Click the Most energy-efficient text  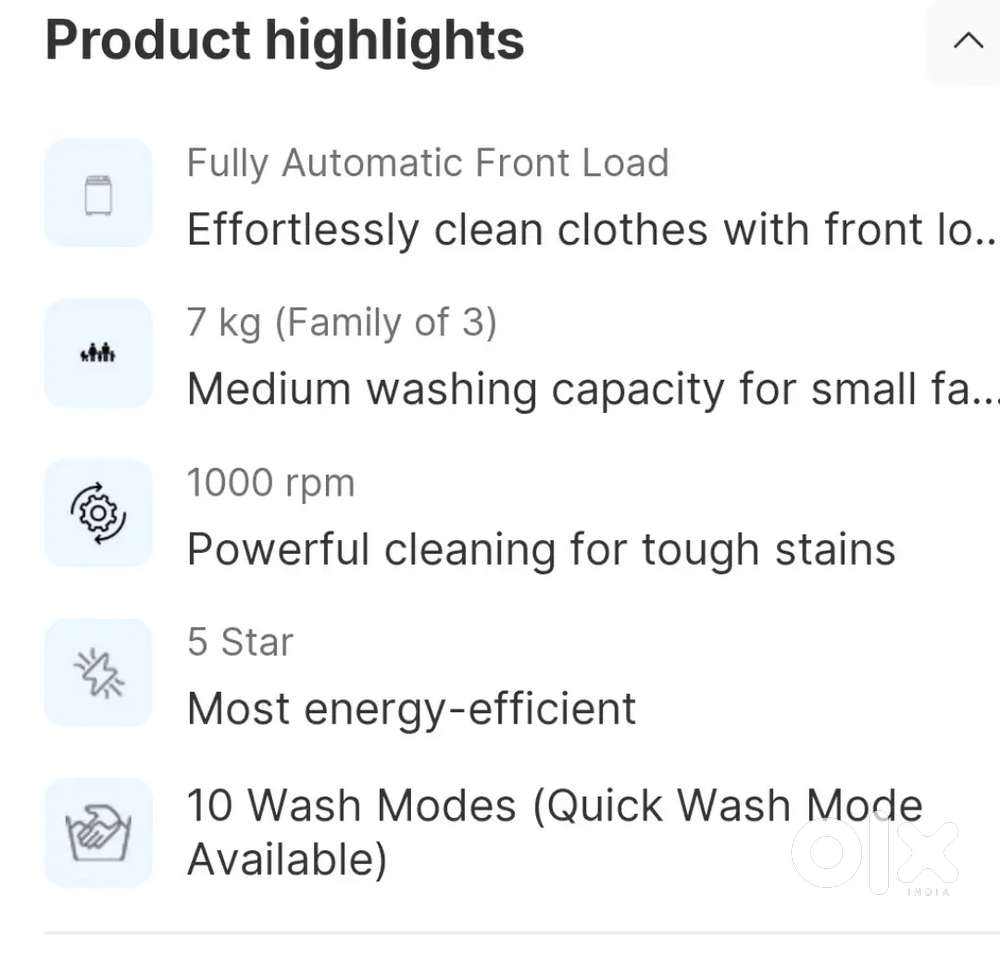coord(412,709)
